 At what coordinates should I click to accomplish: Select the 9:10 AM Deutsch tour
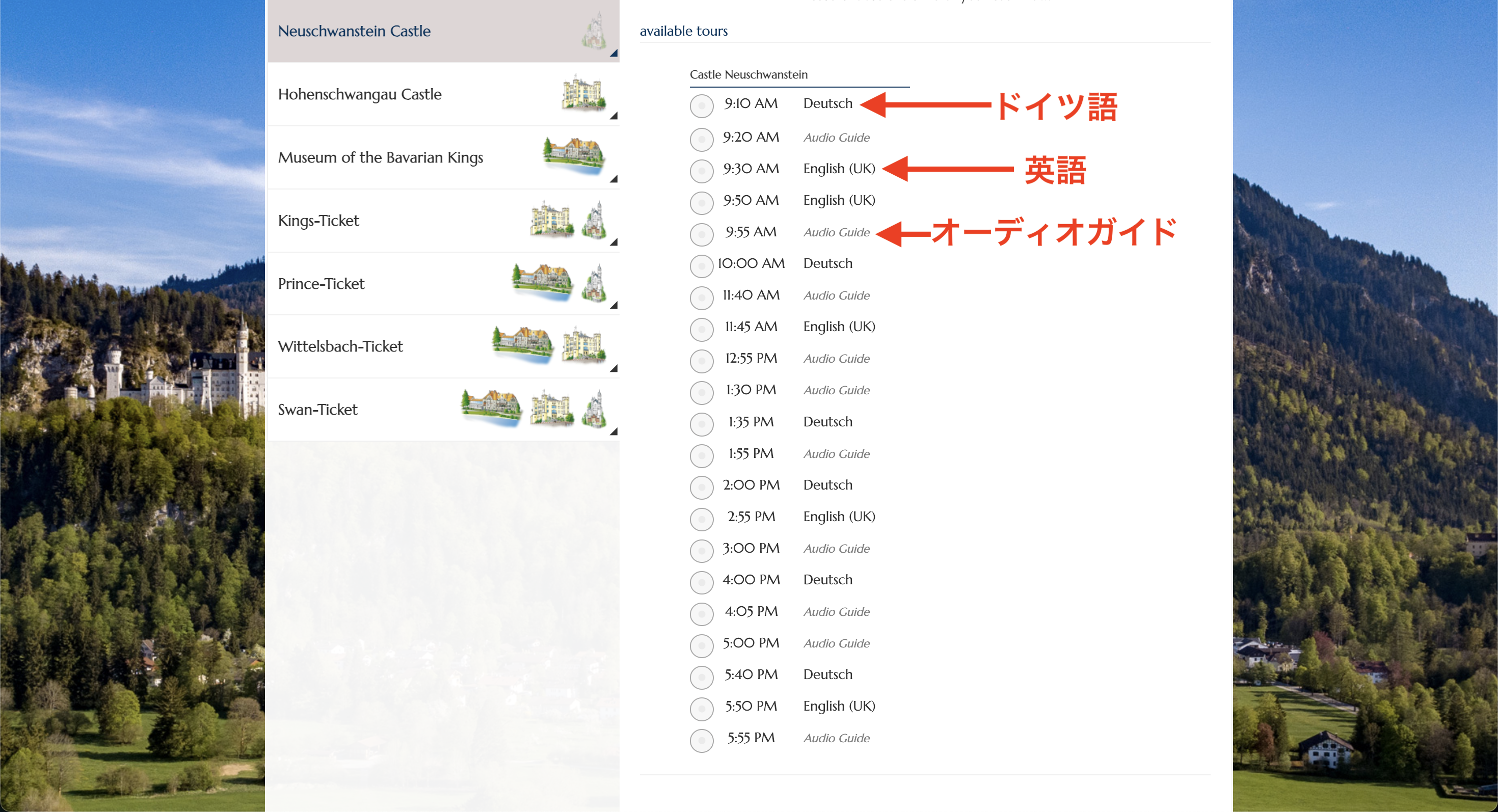pos(702,106)
